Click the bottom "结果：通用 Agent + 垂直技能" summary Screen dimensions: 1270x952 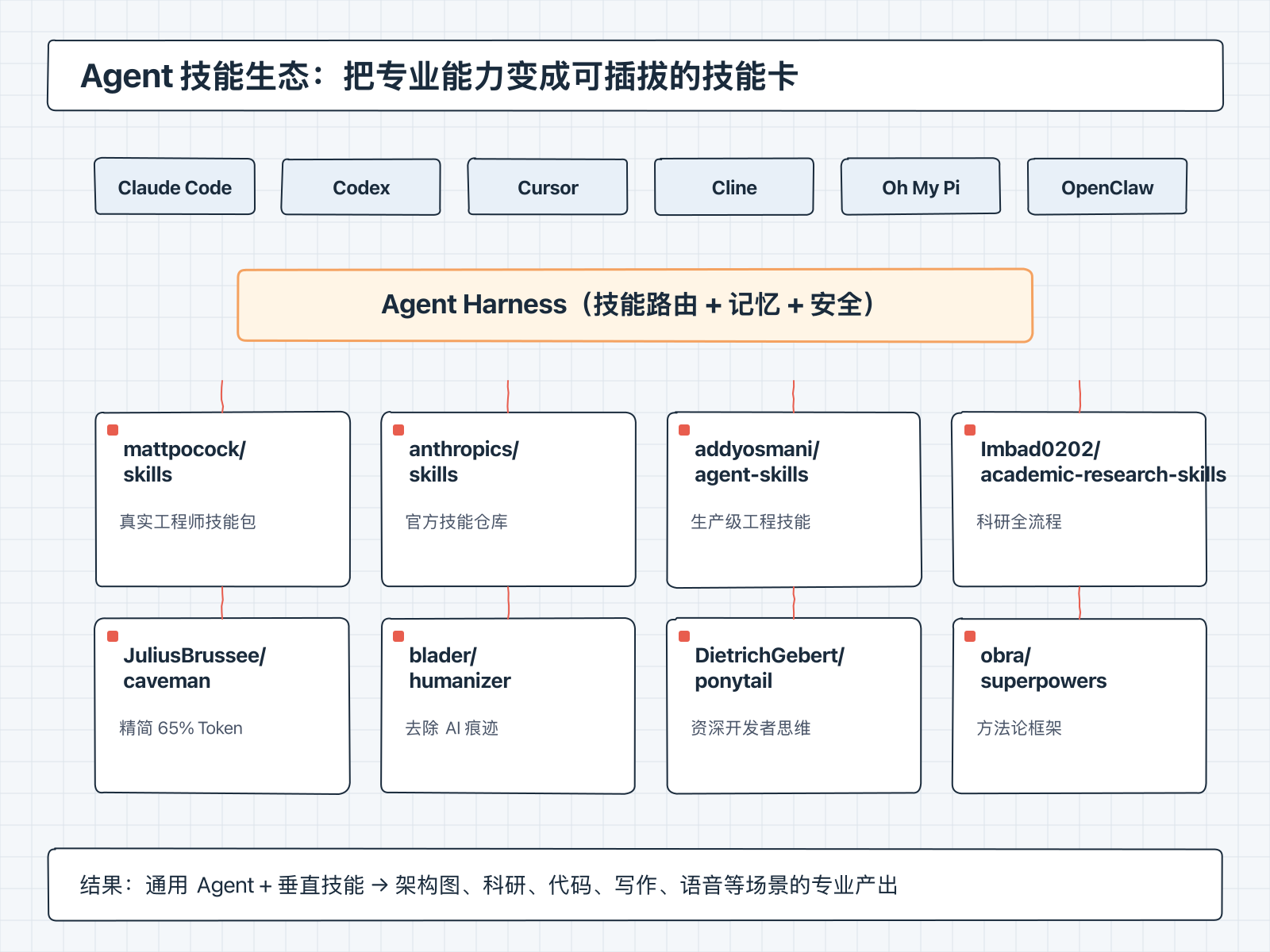click(x=489, y=885)
